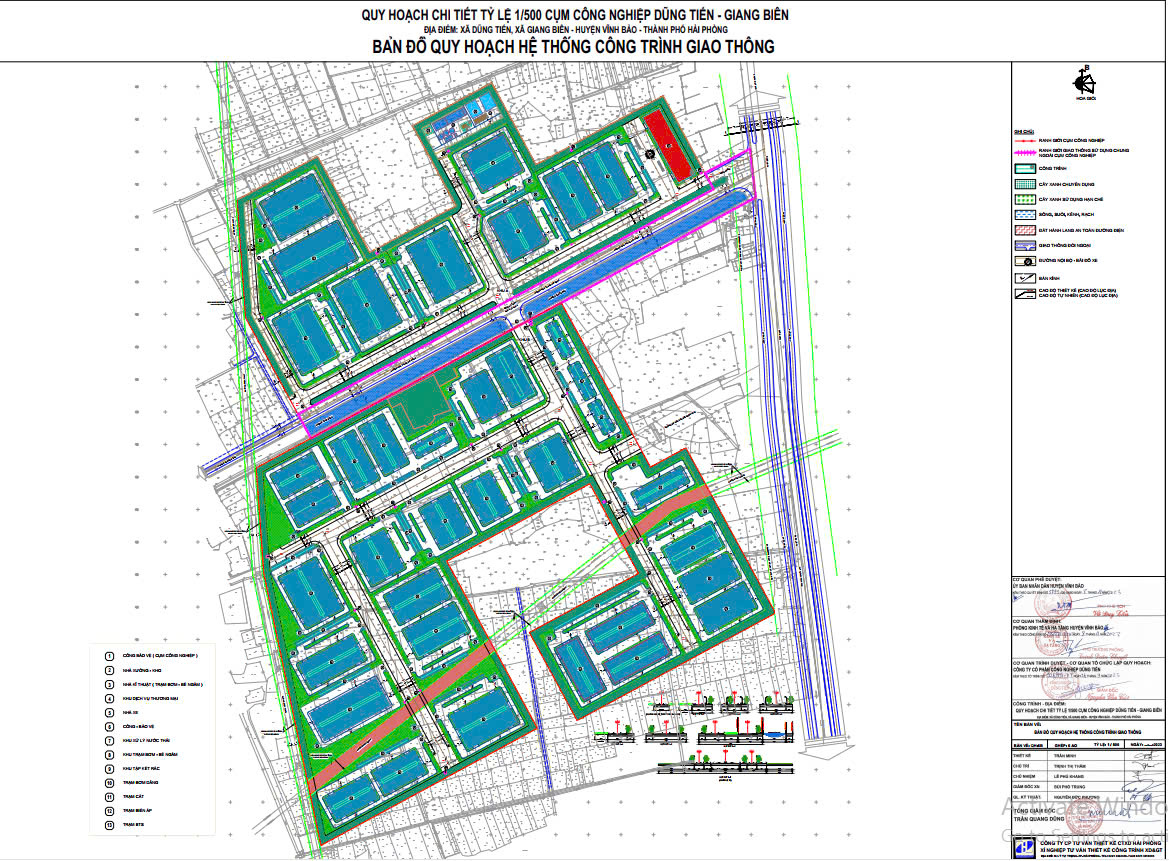
Task: Select the Công Trình legend symbol
Action: tap(1026, 169)
